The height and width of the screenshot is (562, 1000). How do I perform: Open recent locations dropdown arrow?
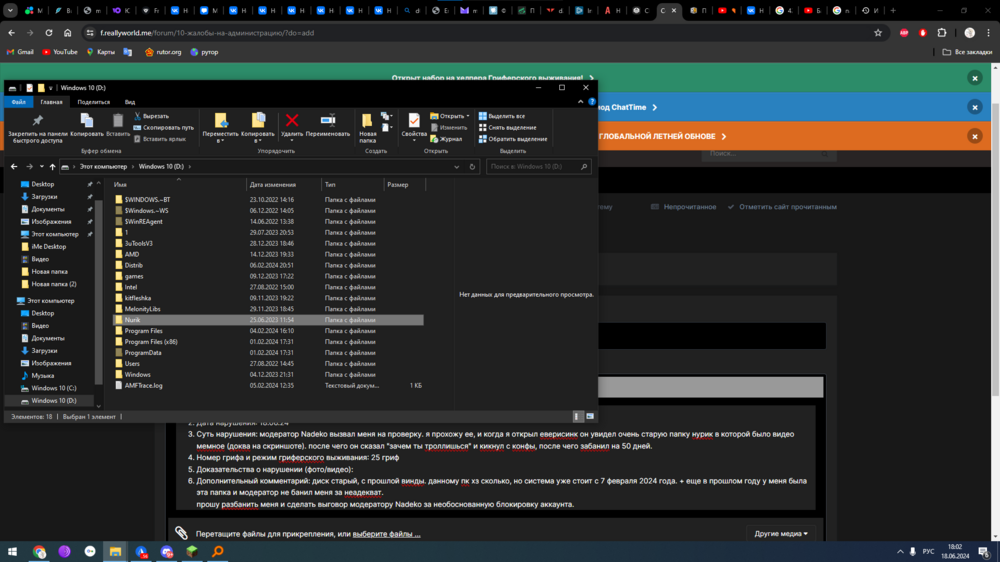coord(41,166)
